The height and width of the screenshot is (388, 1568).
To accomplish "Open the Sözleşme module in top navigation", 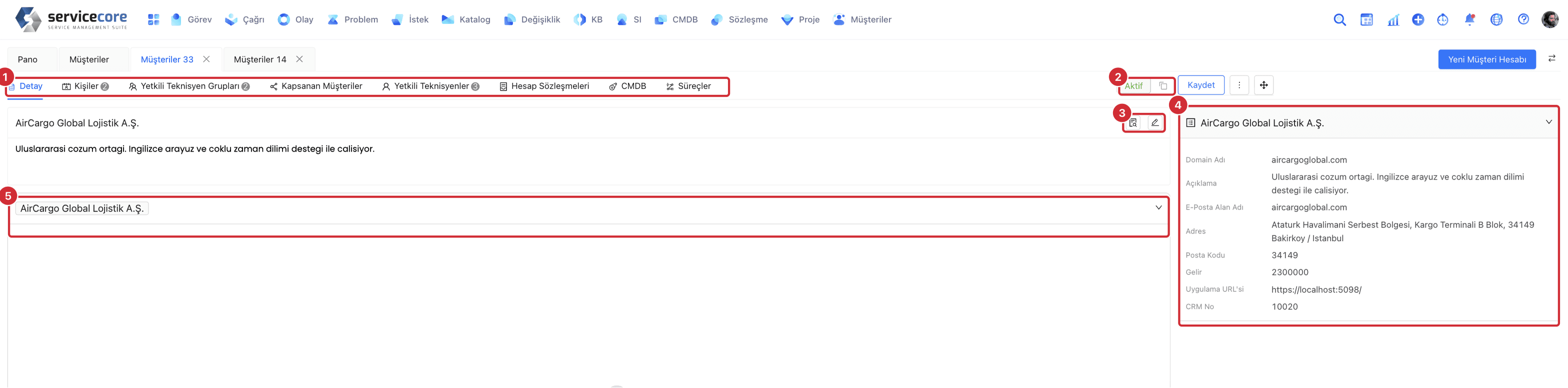I will pos(739,19).
